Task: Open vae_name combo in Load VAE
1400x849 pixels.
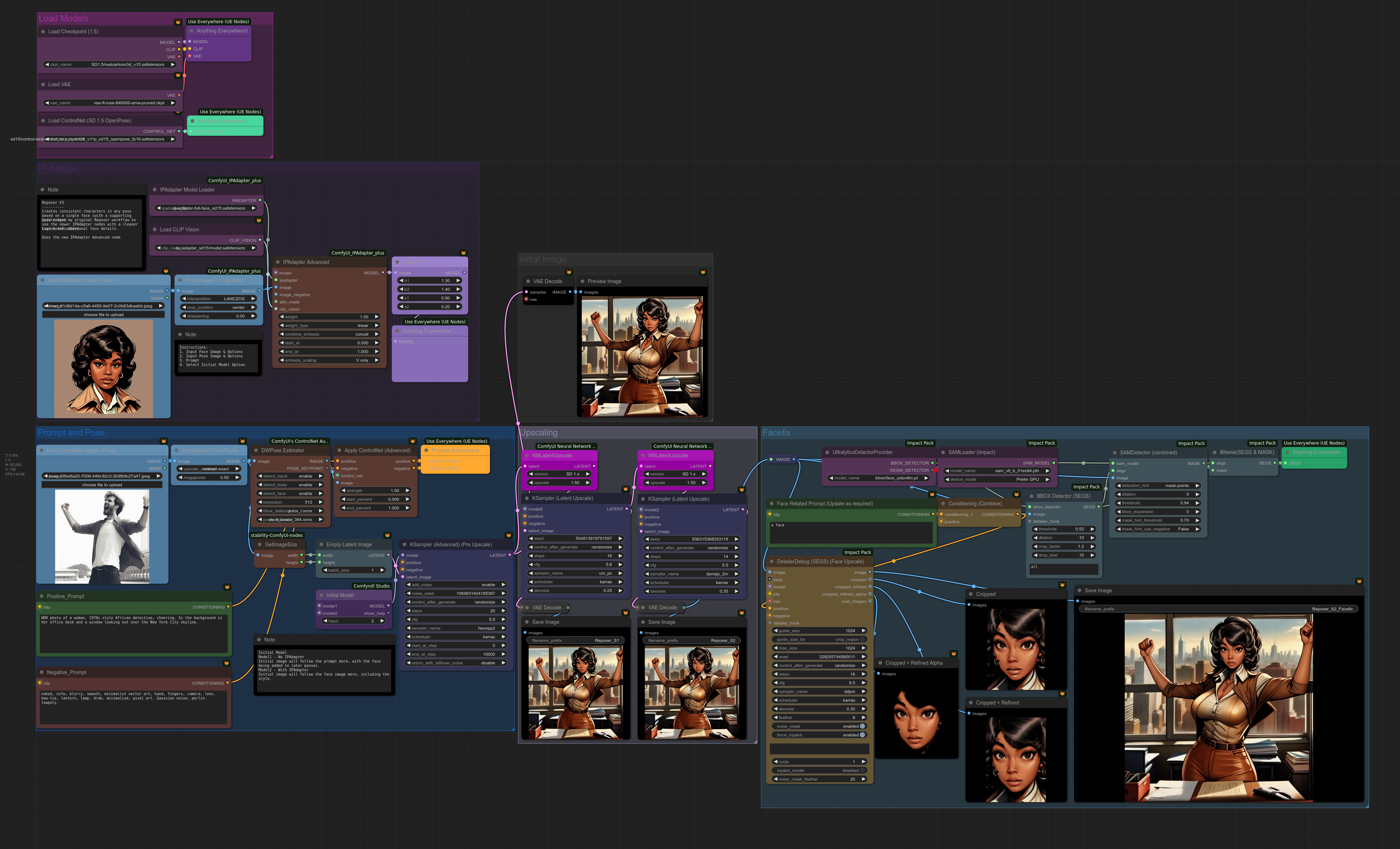Action: pyautogui.click(x=110, y=103)
